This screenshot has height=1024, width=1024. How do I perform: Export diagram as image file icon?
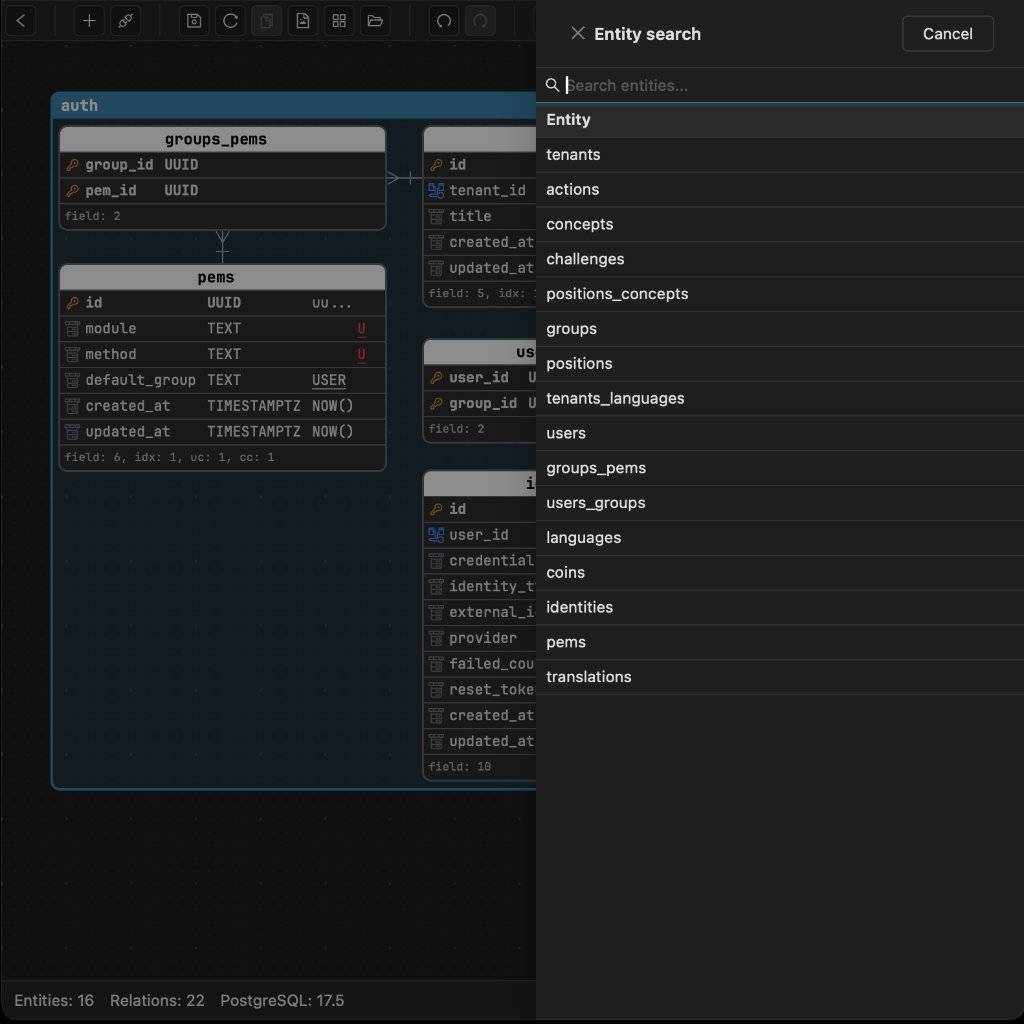[303, 21]
